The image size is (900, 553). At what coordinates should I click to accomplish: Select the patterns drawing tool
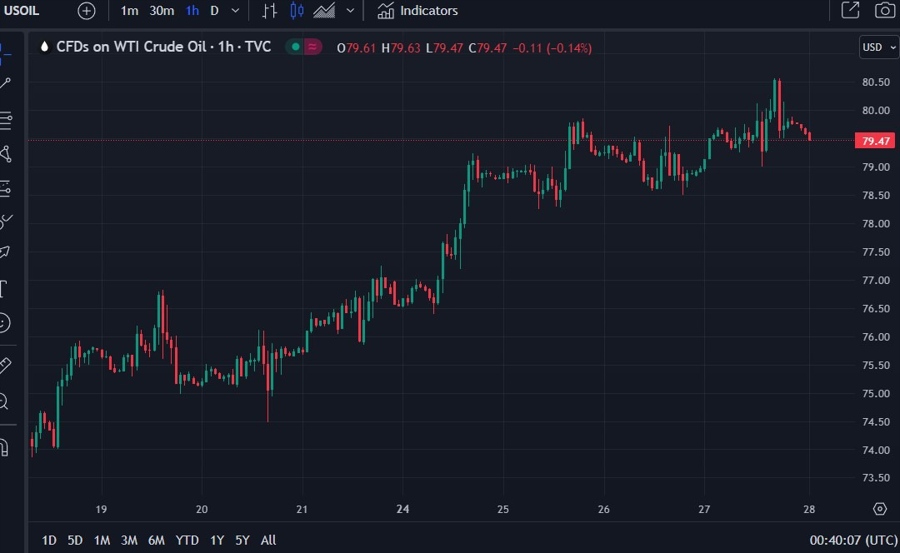click(5, 154)
